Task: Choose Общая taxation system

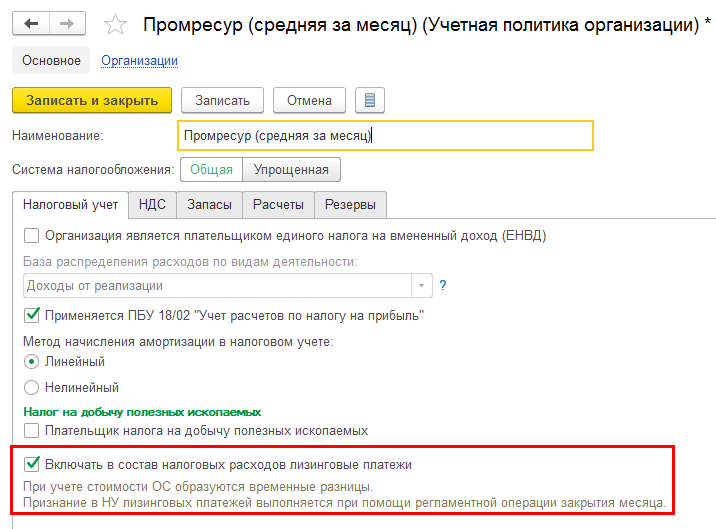Action: pyautogui.click(x=211, y=169)
